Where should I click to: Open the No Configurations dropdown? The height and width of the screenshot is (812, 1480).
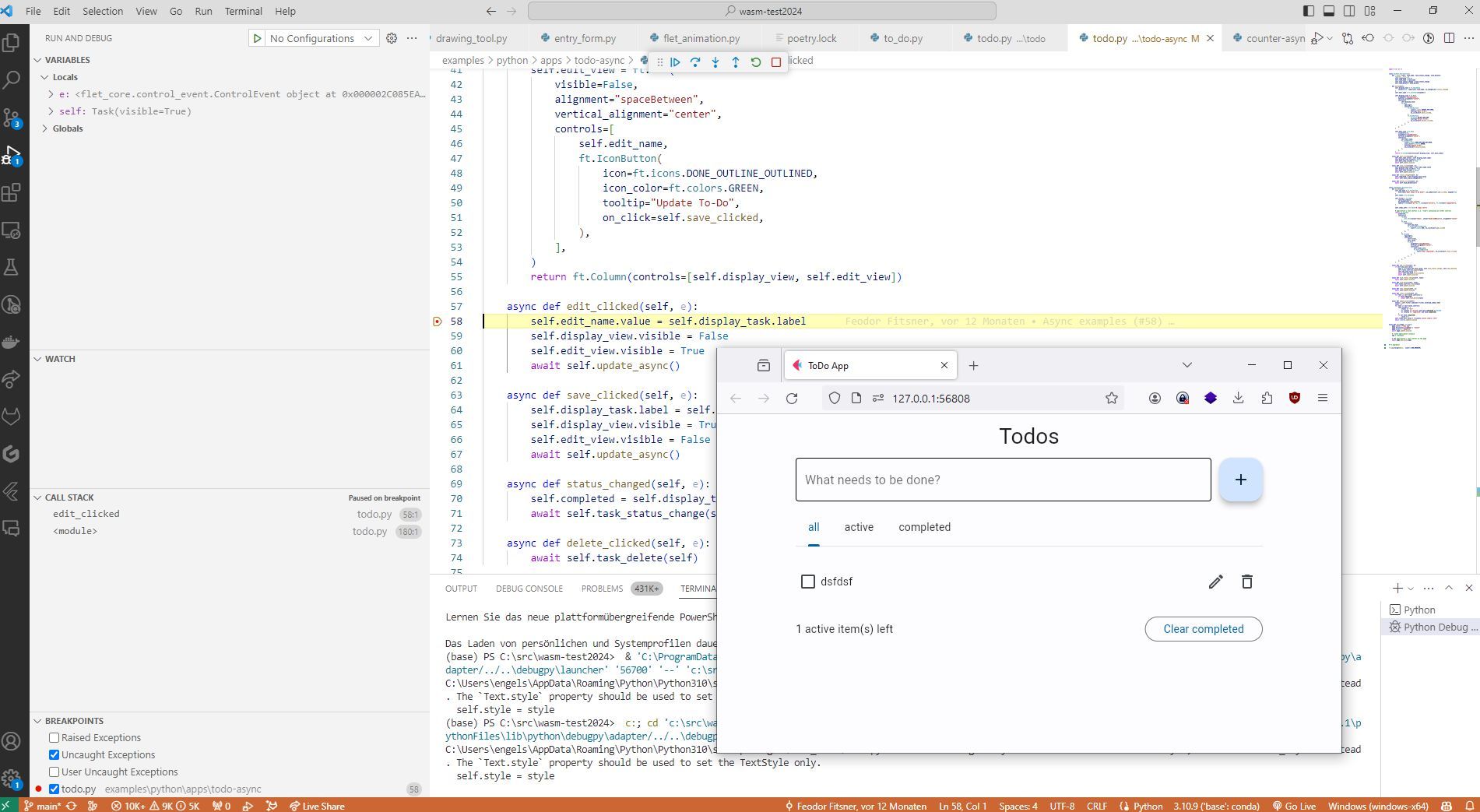[322, 38]
